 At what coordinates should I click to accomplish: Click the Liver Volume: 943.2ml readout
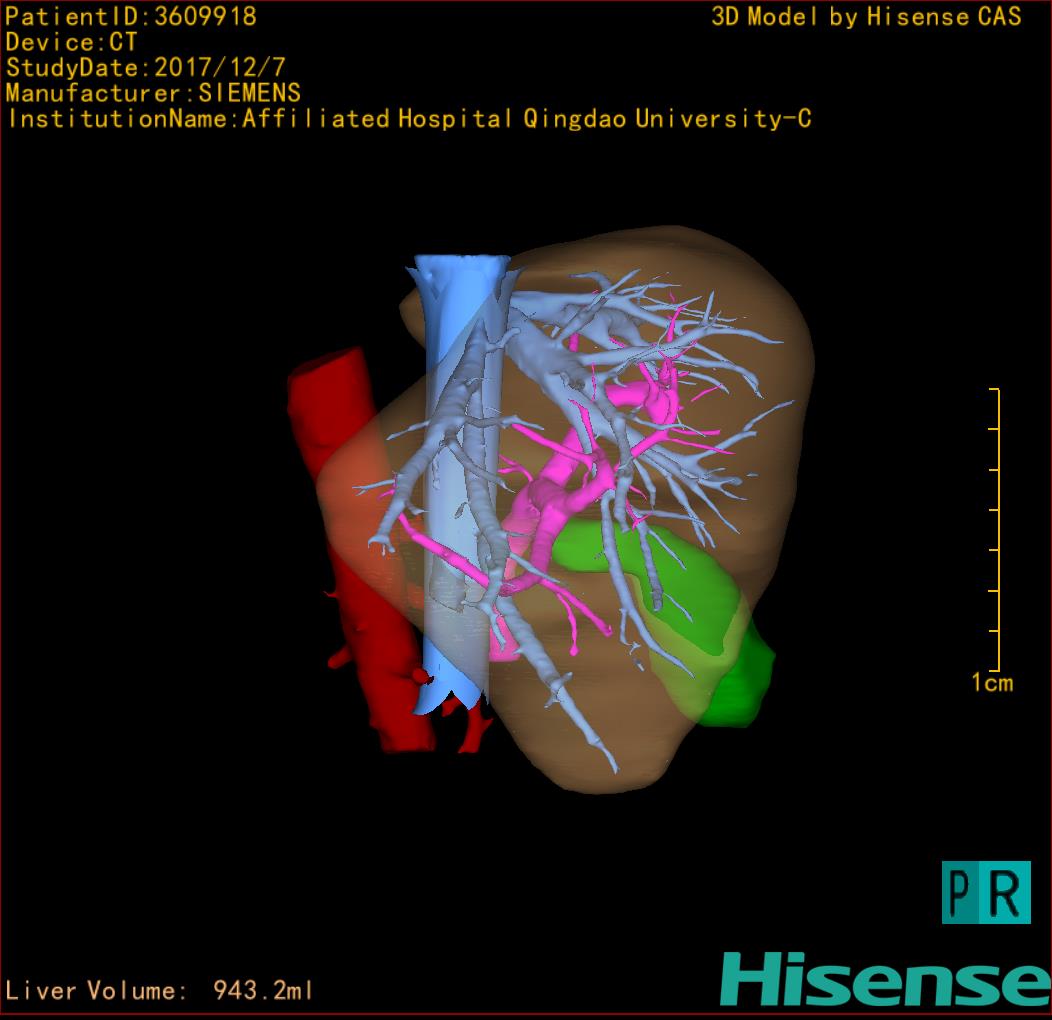pyautogui.click(x=159, y=990)
